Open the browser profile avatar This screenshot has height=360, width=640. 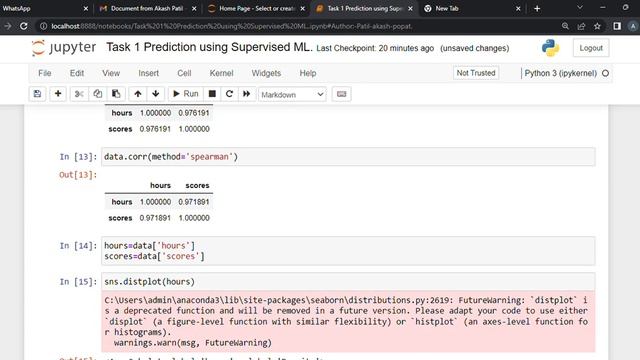(x=633, y=26)
